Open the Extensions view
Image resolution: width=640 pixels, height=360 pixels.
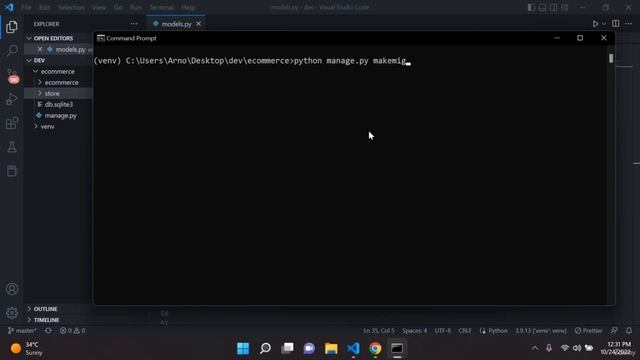(12, 123)
